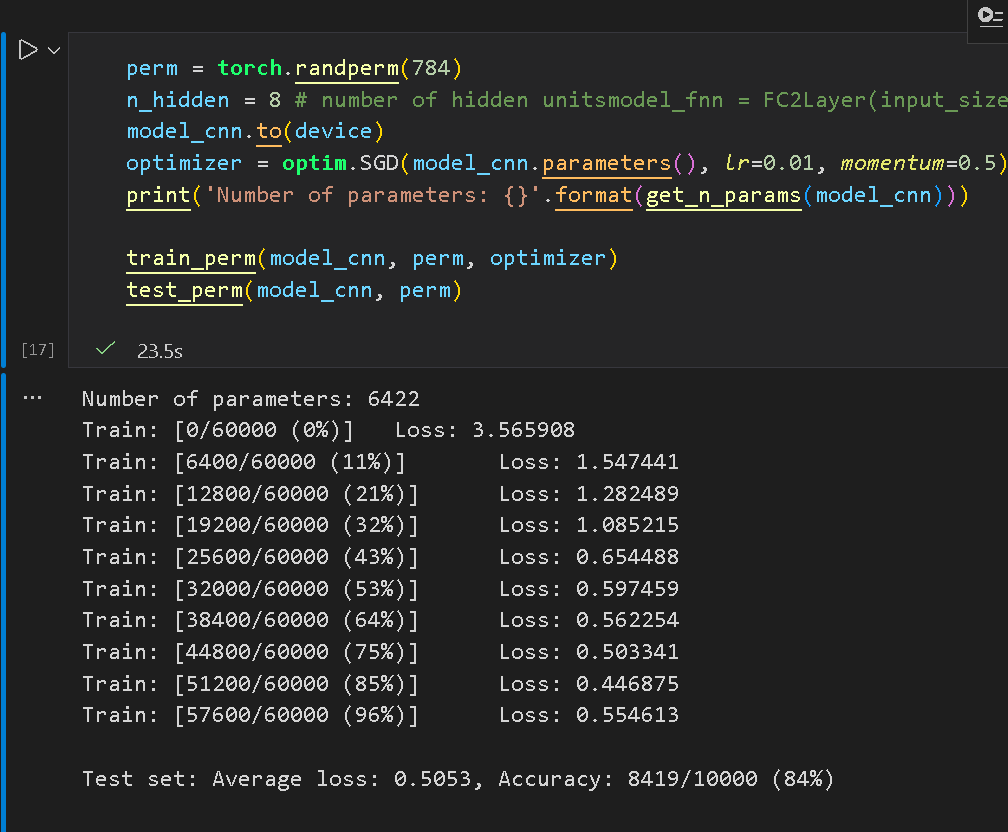The height and width of the screenshot is (832, 1008).
Task: Click the model_cnn.to(device) line
Action: click(254, 132)
